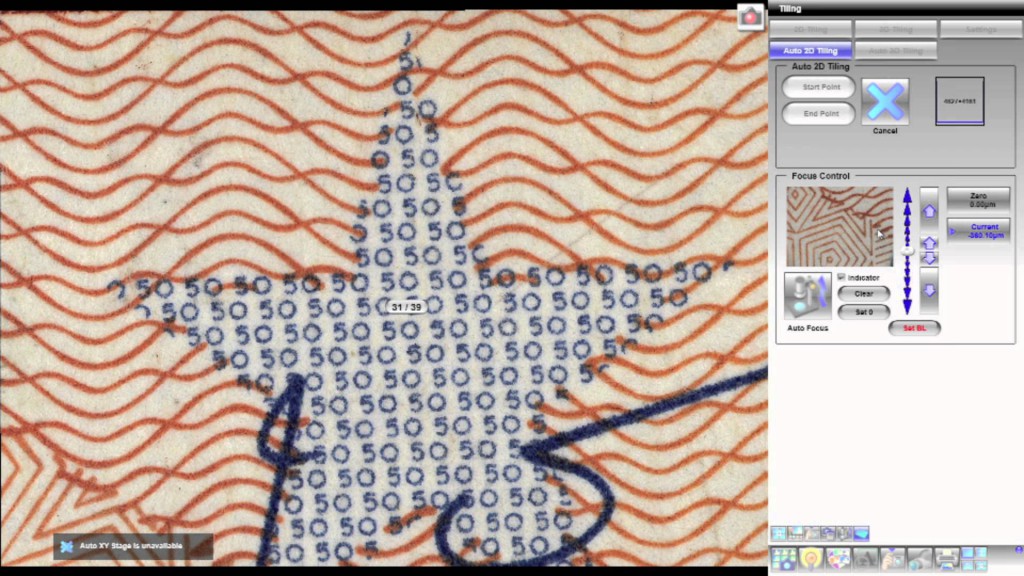Click the small focus down arrow
This screenshot has width=1024, height=576.
929,259
